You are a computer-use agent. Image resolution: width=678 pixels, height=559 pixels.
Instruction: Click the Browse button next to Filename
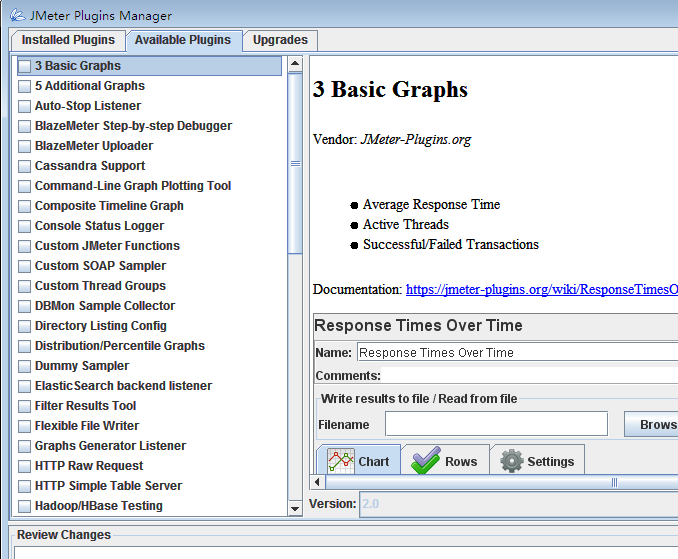coord(651,424)
